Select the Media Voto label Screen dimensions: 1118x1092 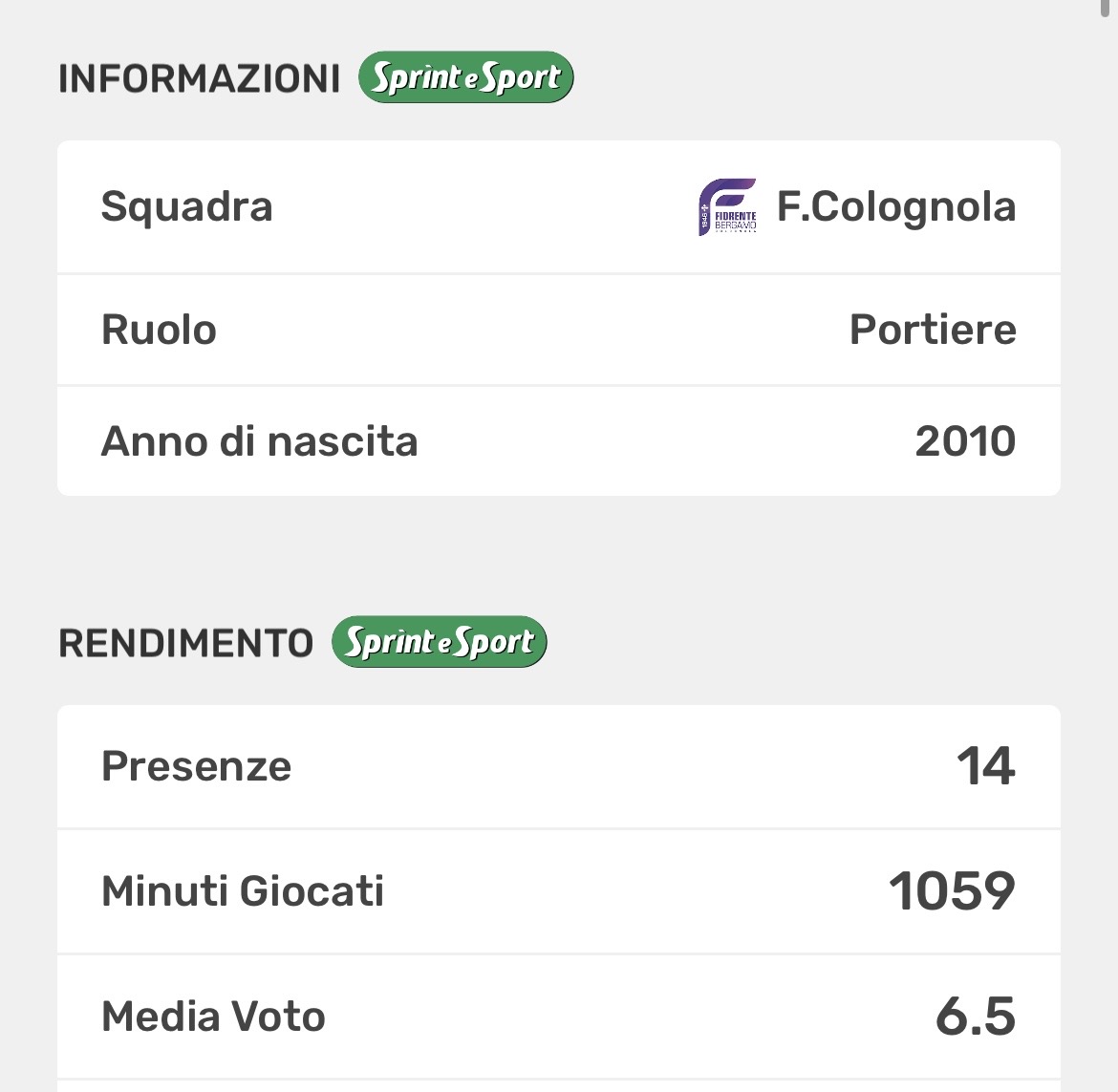213,1017
